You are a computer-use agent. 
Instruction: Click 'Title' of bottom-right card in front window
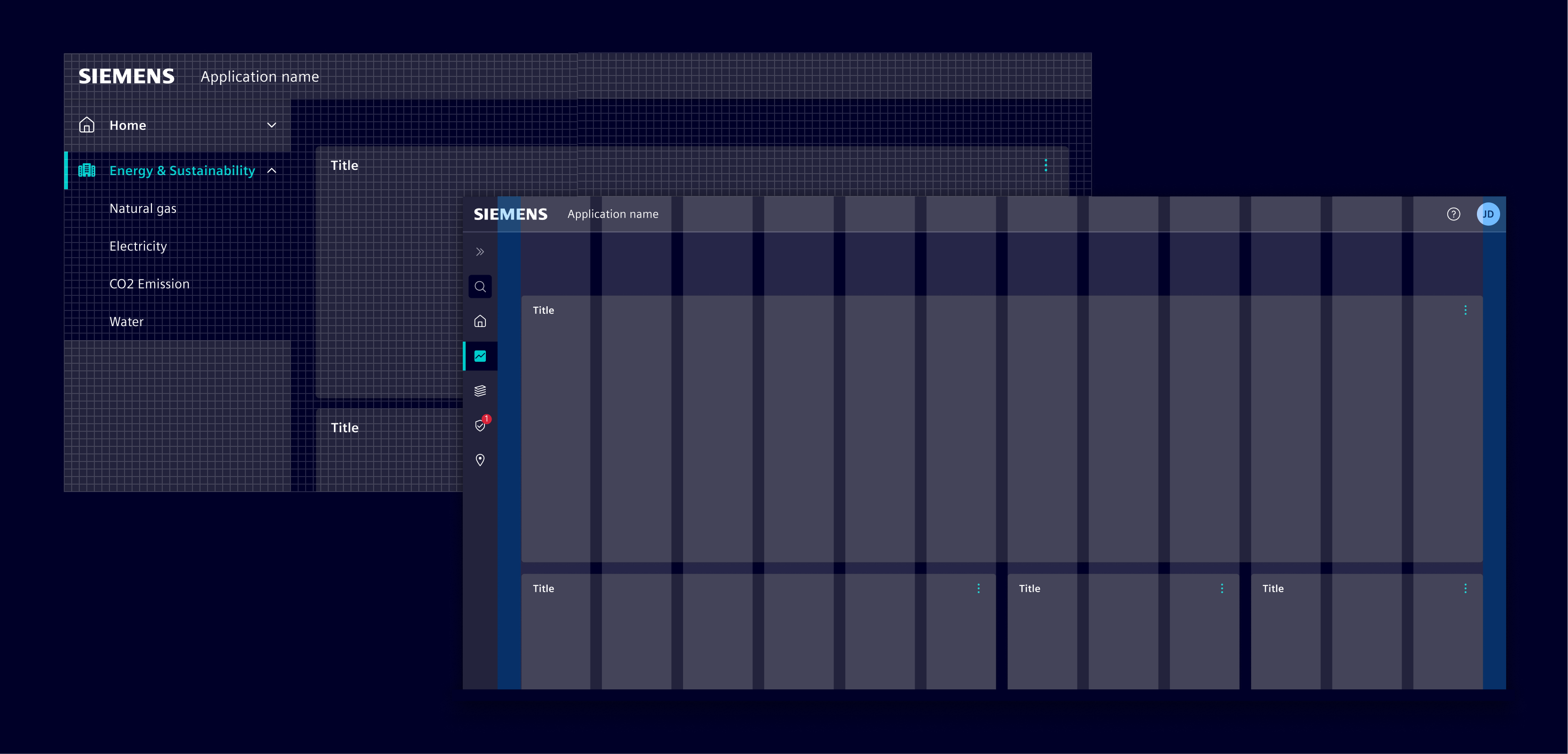tap(1273, 588)
